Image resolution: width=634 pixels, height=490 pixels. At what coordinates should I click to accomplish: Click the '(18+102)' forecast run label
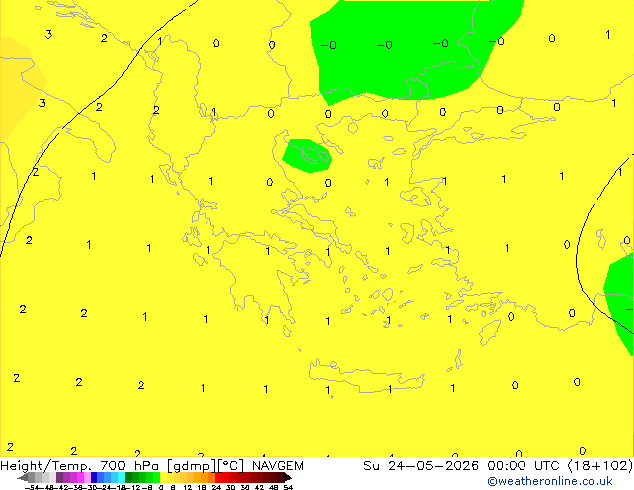pyautogui.click(x=600, y=466)
